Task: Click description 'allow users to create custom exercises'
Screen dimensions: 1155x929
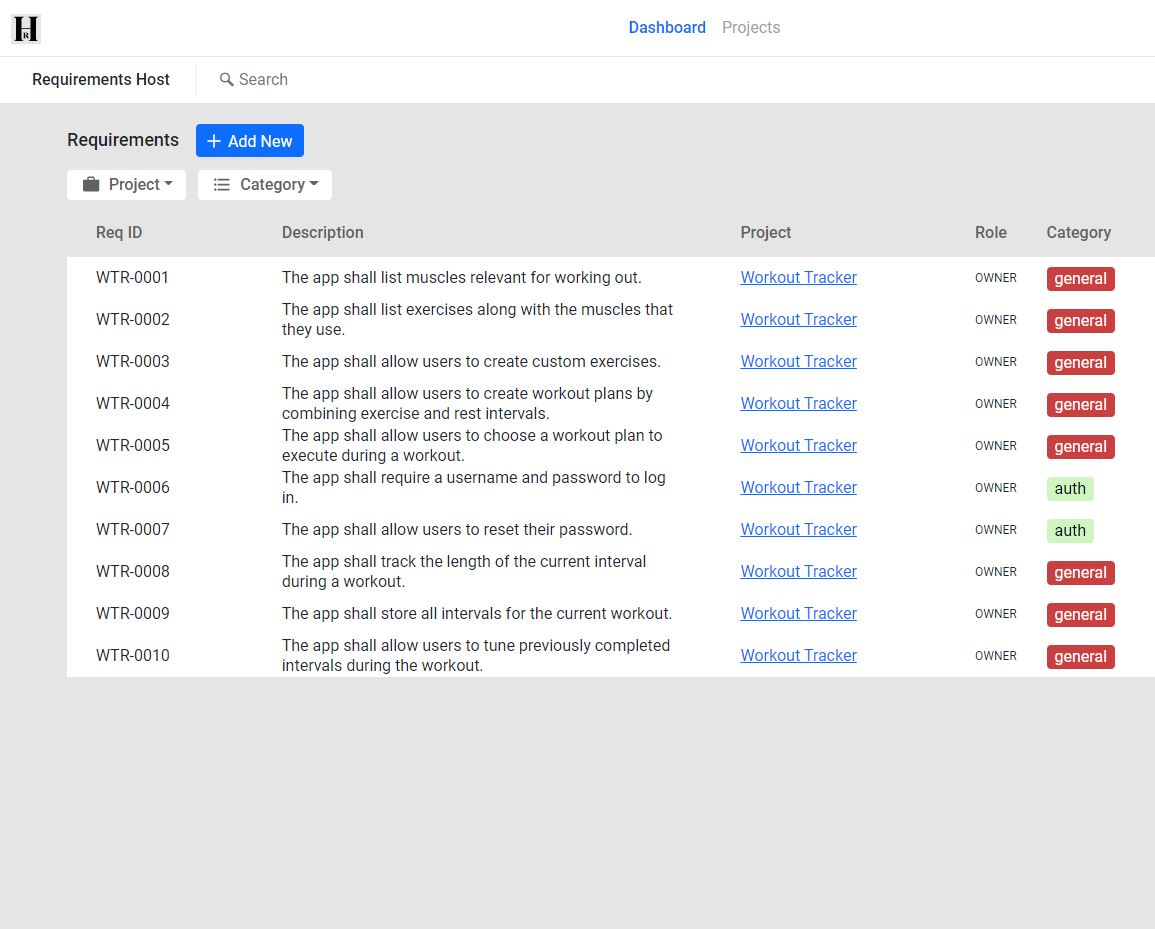Action: (x=471, y=361)
